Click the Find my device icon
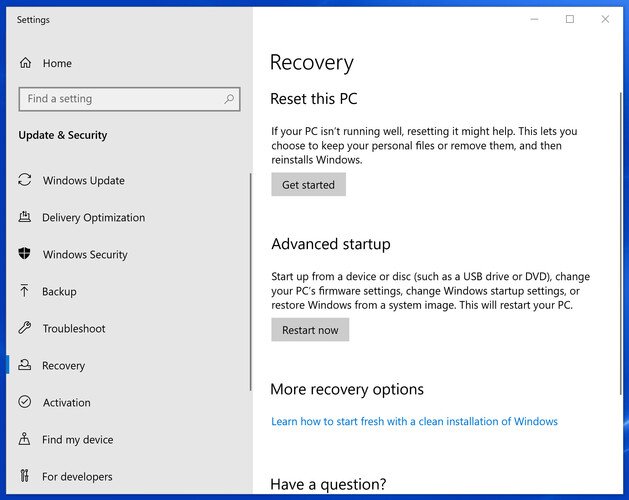 [x=24, y=439]
